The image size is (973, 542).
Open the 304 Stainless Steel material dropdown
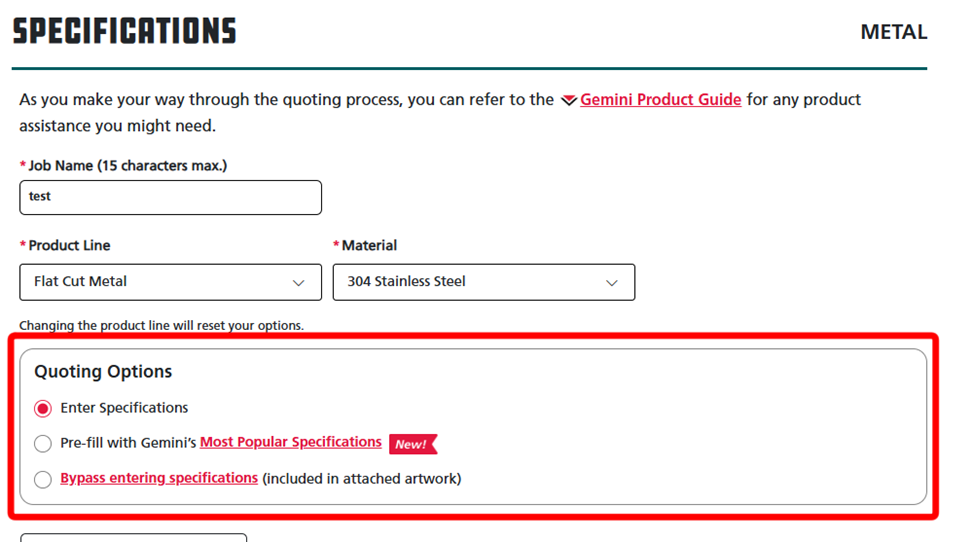[x=484, y=282]
